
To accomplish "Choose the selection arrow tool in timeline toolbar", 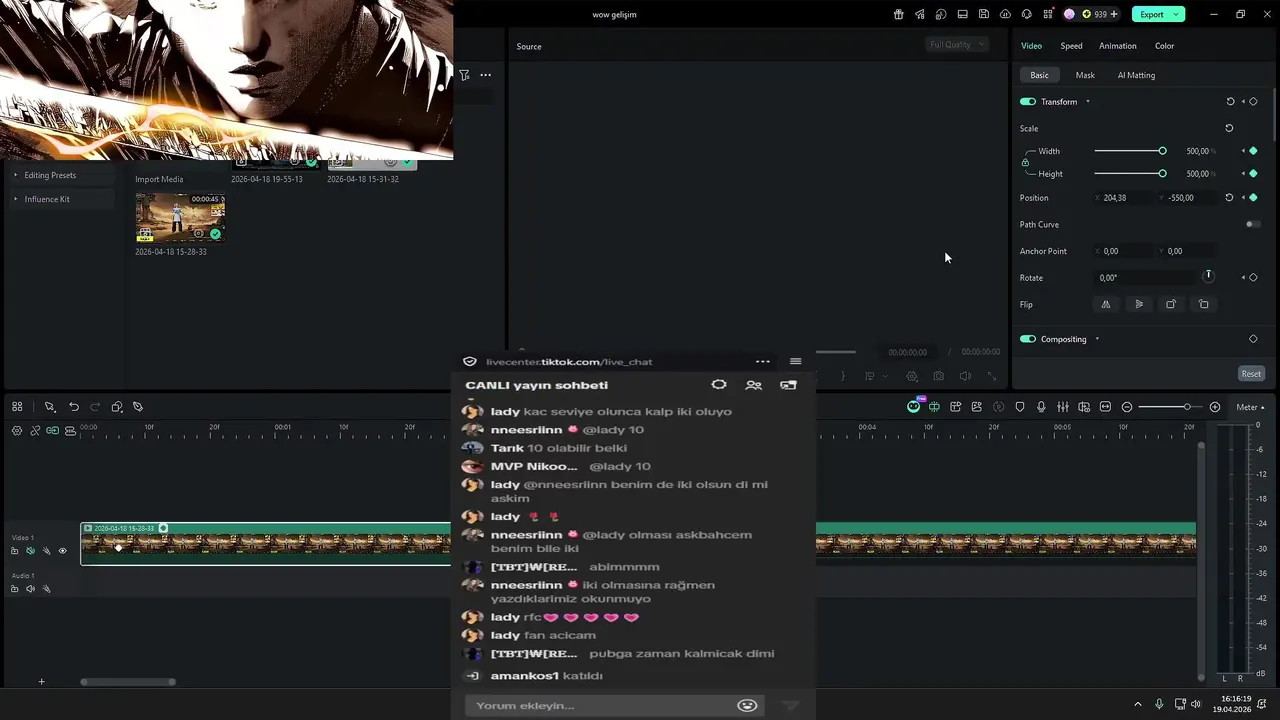I will 49,407.
